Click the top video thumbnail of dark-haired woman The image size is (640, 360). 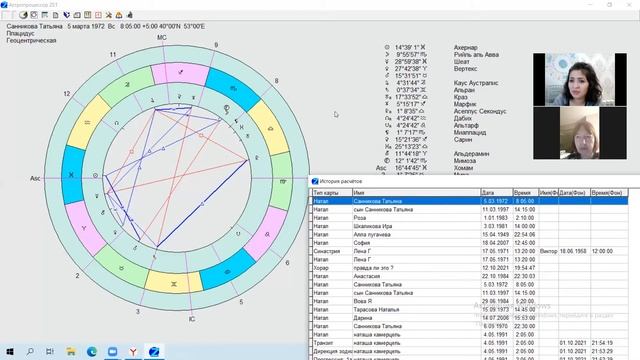(580, 80)
